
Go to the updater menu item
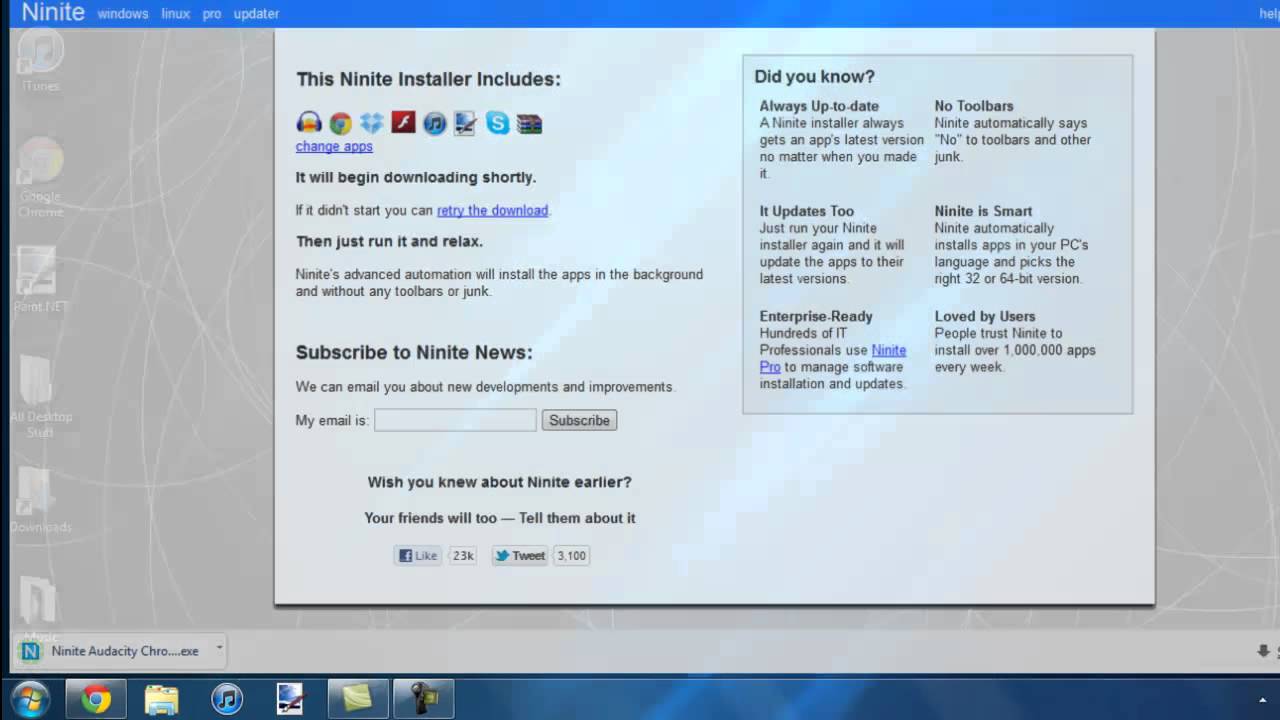(256, 14)
